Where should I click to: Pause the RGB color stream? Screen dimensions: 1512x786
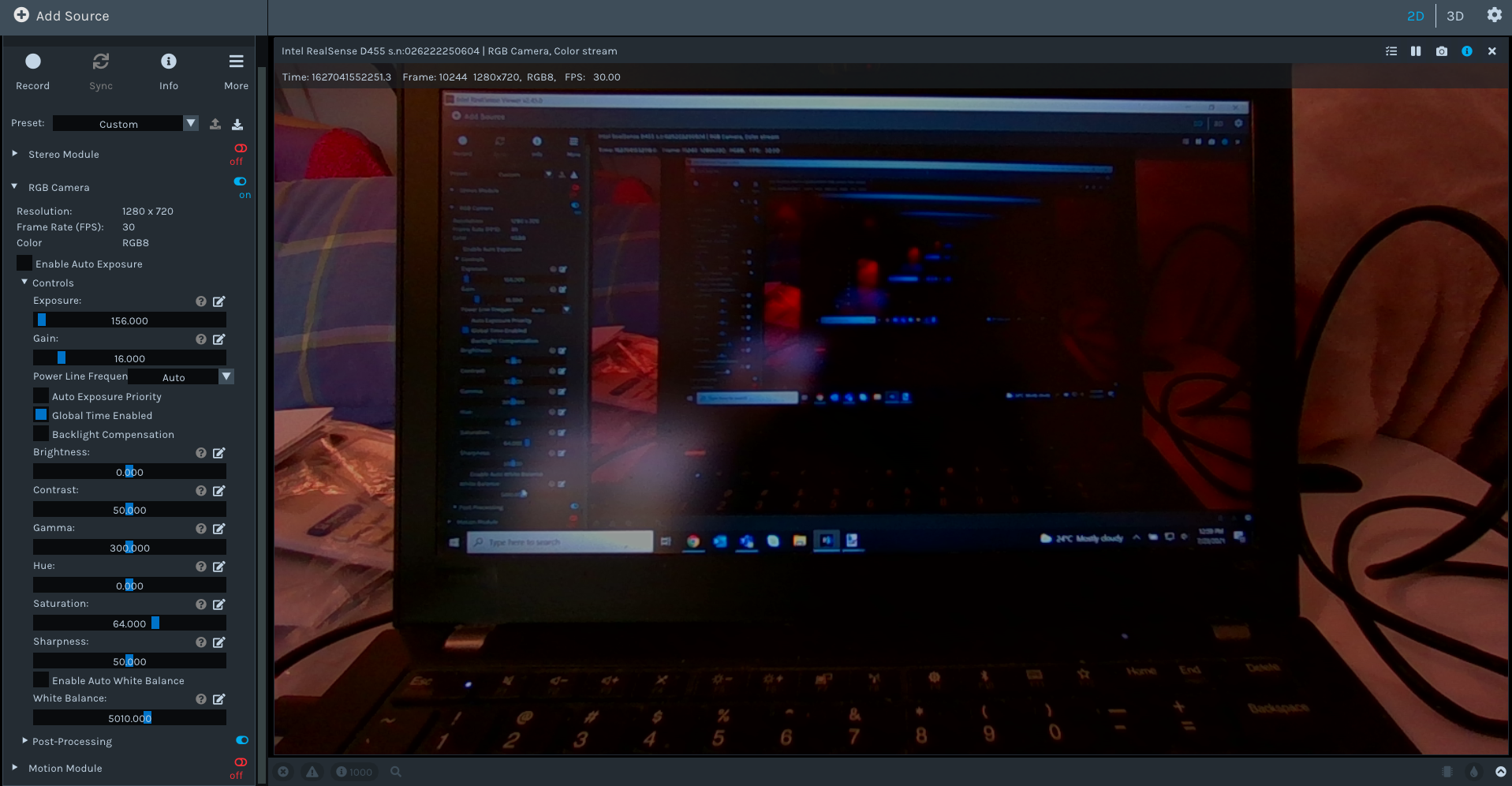pyautogui.click(x=1416, y=51)
